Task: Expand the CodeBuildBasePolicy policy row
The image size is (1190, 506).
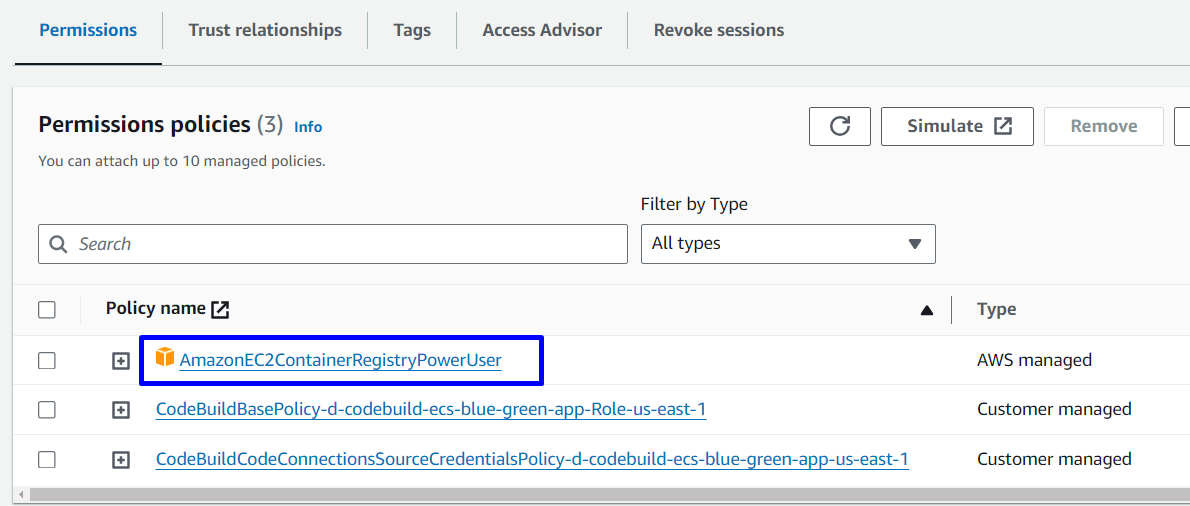Action: tap(121, 410)
